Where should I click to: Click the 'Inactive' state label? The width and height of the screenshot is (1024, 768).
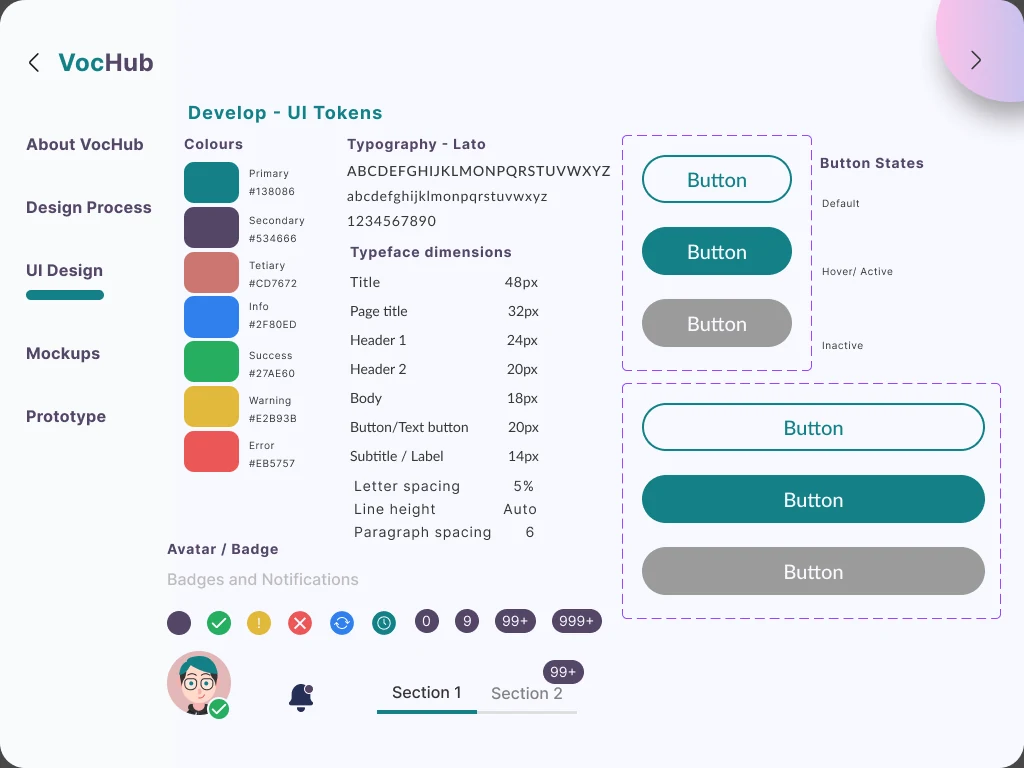842,345
